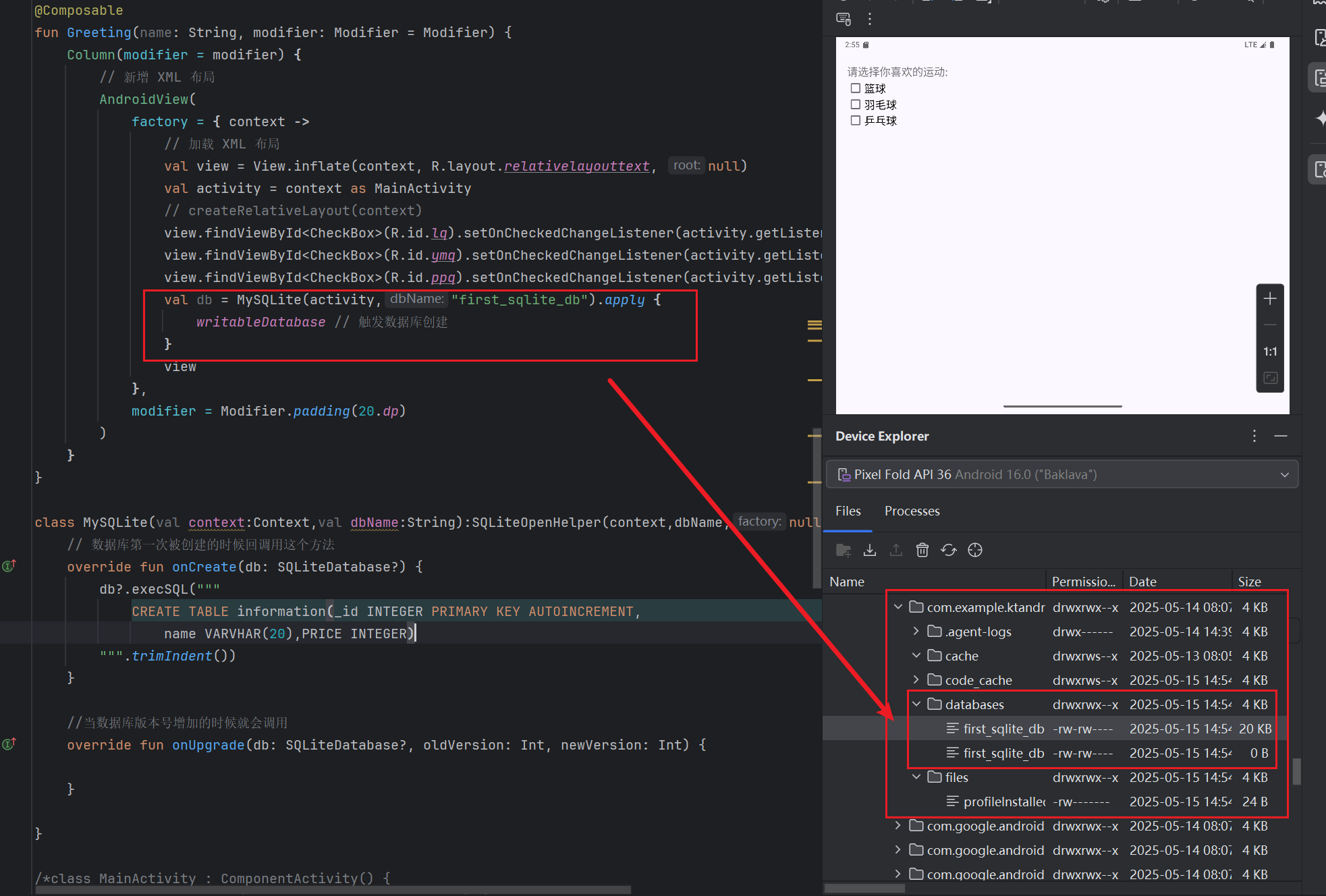Sort files by Name column header
Image resolution: width=1326 pixels, height=896 pixels.
[935, 582]
